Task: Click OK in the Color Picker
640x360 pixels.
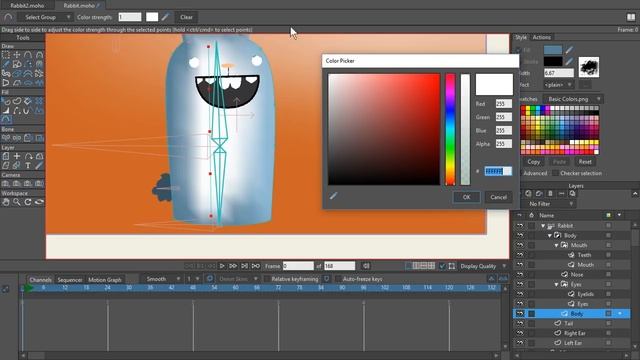Action: [x=467, y=197]
